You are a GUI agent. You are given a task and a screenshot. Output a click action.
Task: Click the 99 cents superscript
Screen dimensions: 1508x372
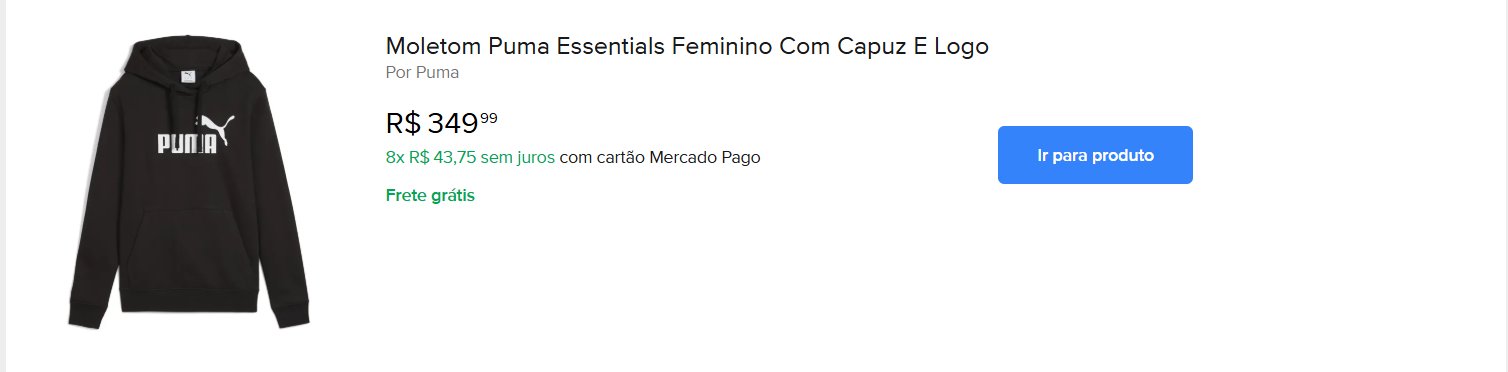488,118
